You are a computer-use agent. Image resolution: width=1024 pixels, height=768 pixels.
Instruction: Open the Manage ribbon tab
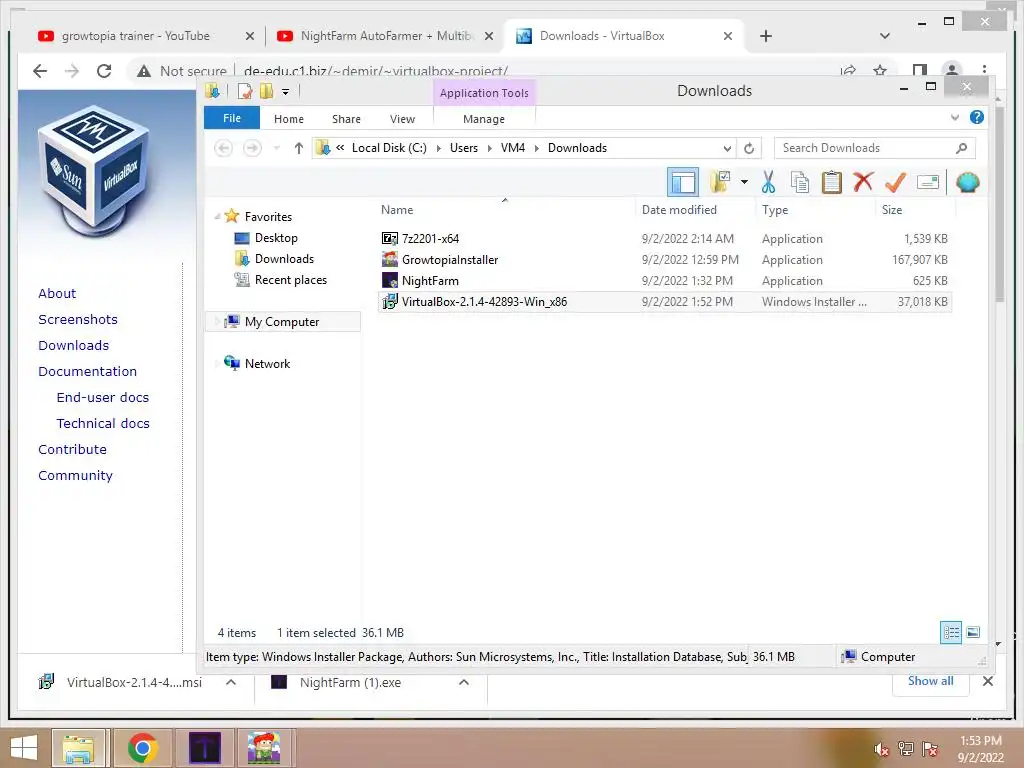484,119
